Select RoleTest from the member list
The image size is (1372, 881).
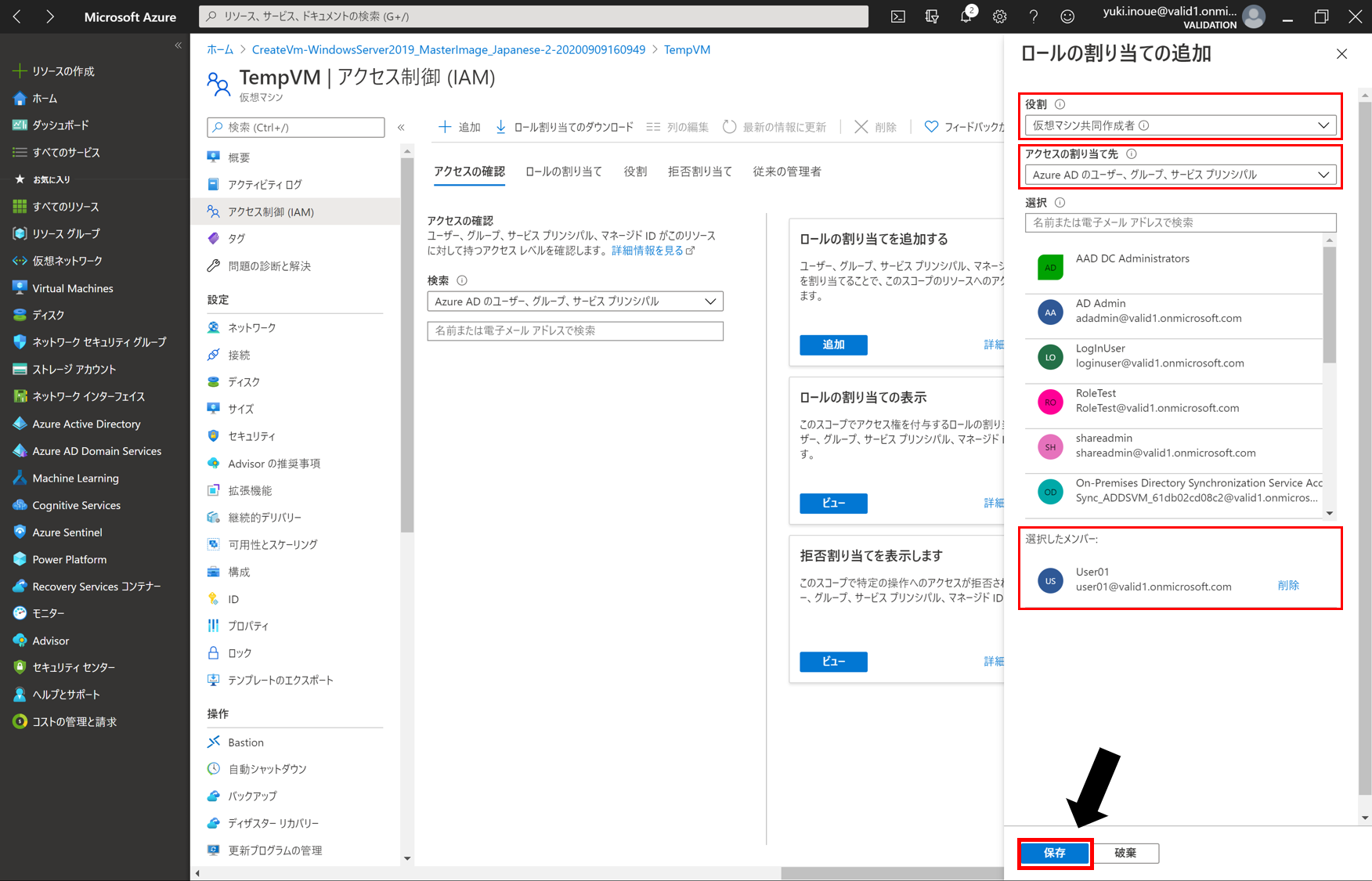pos(1173,401)
